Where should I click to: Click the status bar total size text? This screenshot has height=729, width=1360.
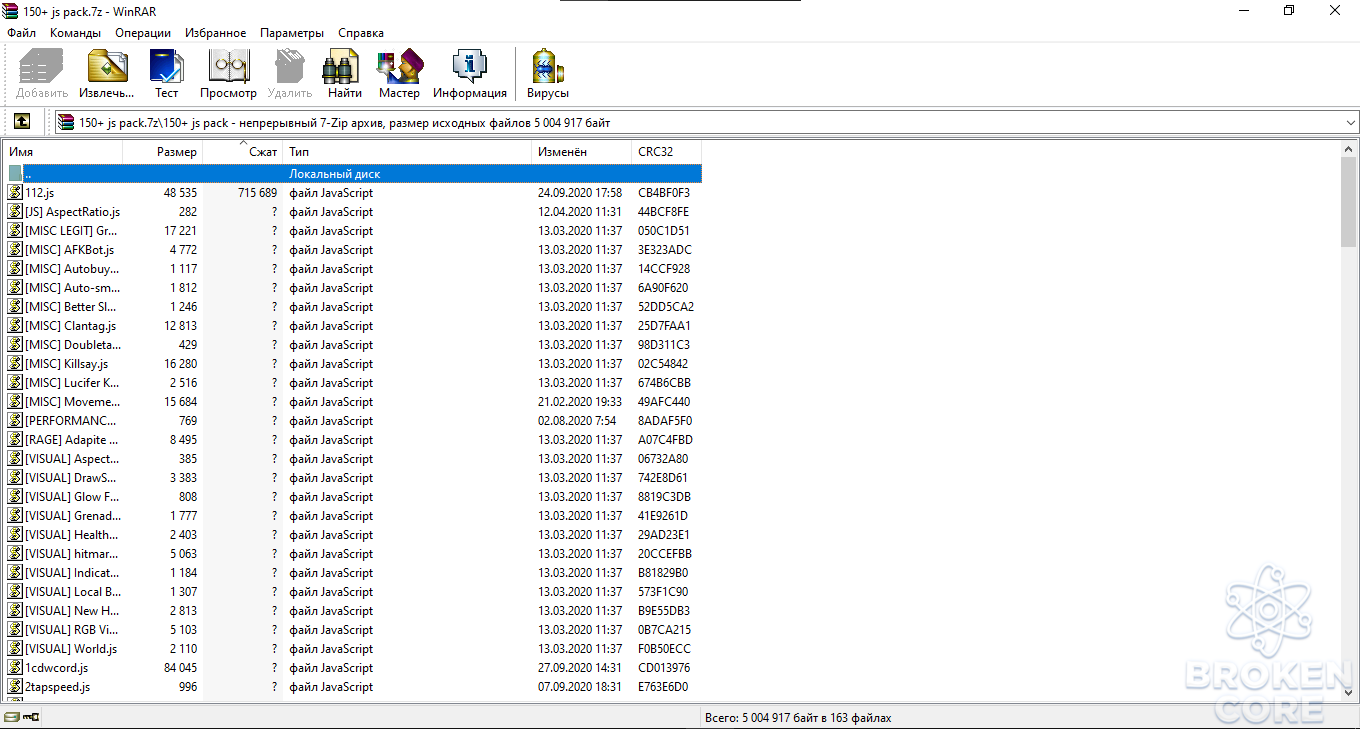click(797, 718)
